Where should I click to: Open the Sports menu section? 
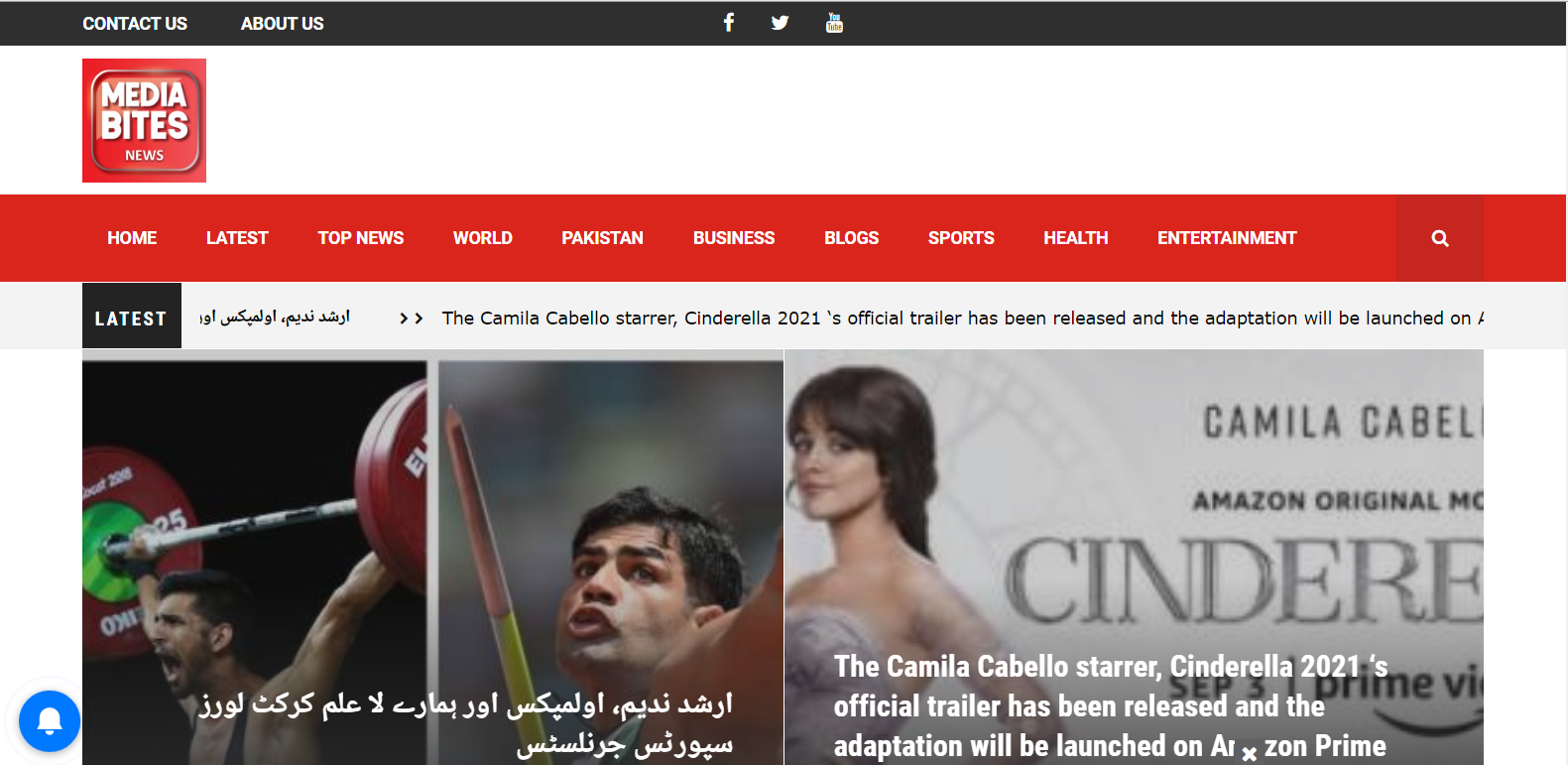[x=961, y=238]
